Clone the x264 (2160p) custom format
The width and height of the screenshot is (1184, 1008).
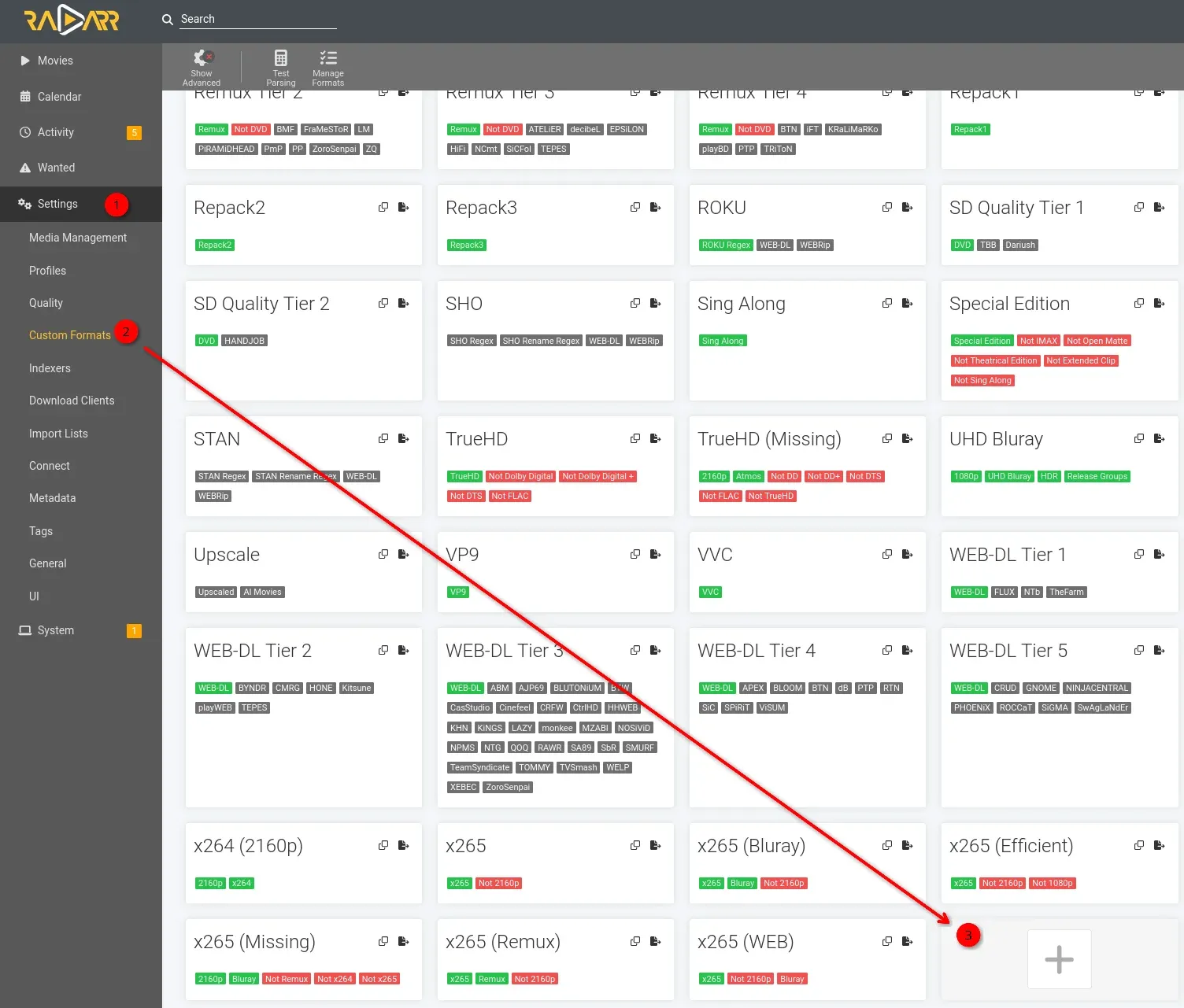pos(383,845)
